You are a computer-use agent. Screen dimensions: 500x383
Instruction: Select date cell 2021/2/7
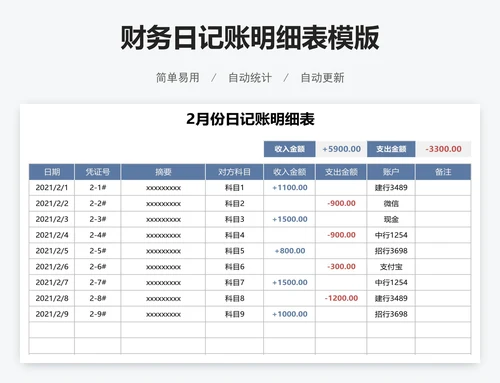(x=52, y=282)
